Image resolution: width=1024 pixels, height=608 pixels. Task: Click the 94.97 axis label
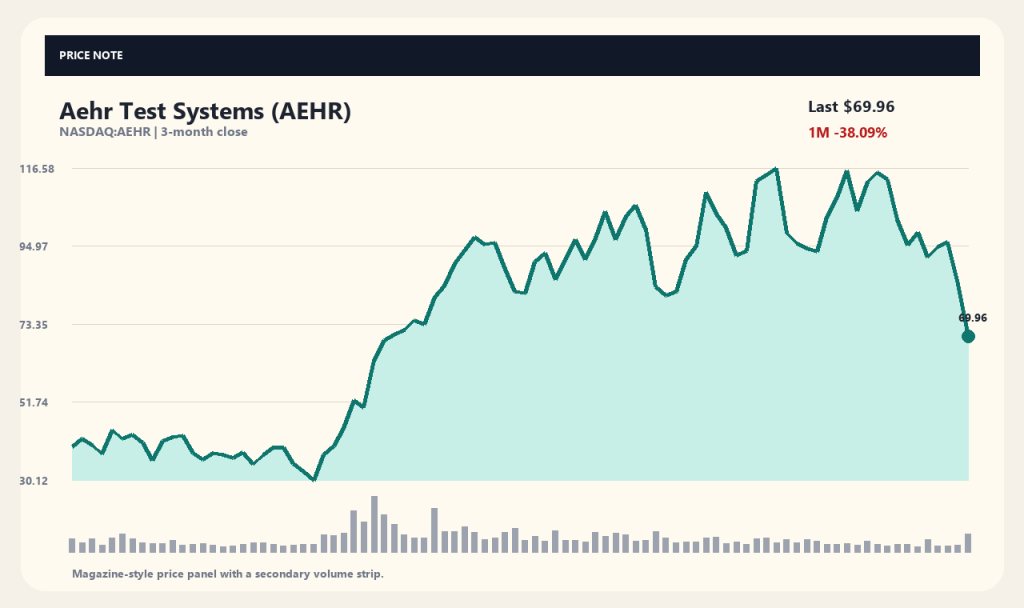coord(34,247)
